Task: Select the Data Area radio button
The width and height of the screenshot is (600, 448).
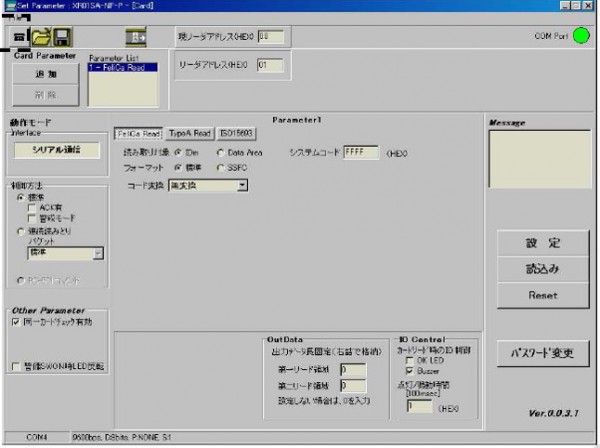Action: pos(221,152)
